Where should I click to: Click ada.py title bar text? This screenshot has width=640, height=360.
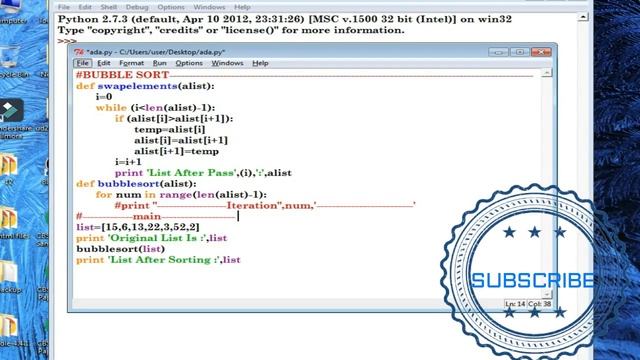[x=156, y=52]
